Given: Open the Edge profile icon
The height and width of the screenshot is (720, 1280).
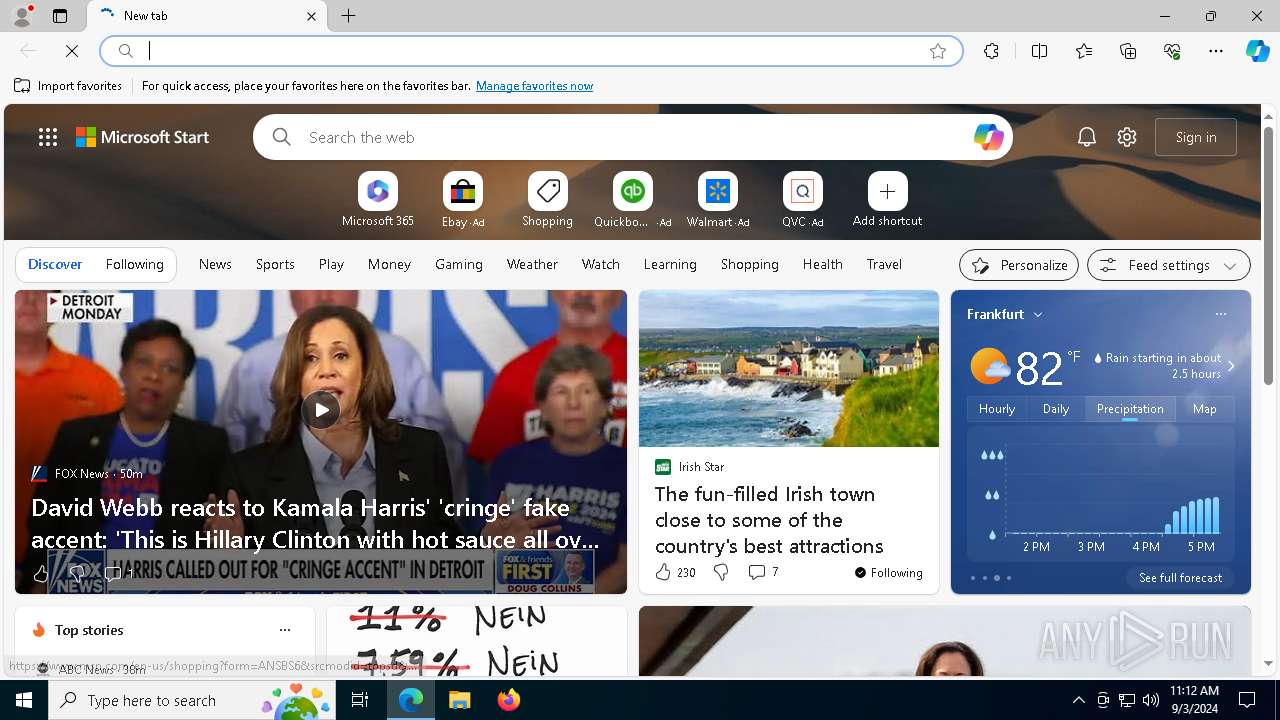Looking at the screenshot, I should click(x=21, y=16).
